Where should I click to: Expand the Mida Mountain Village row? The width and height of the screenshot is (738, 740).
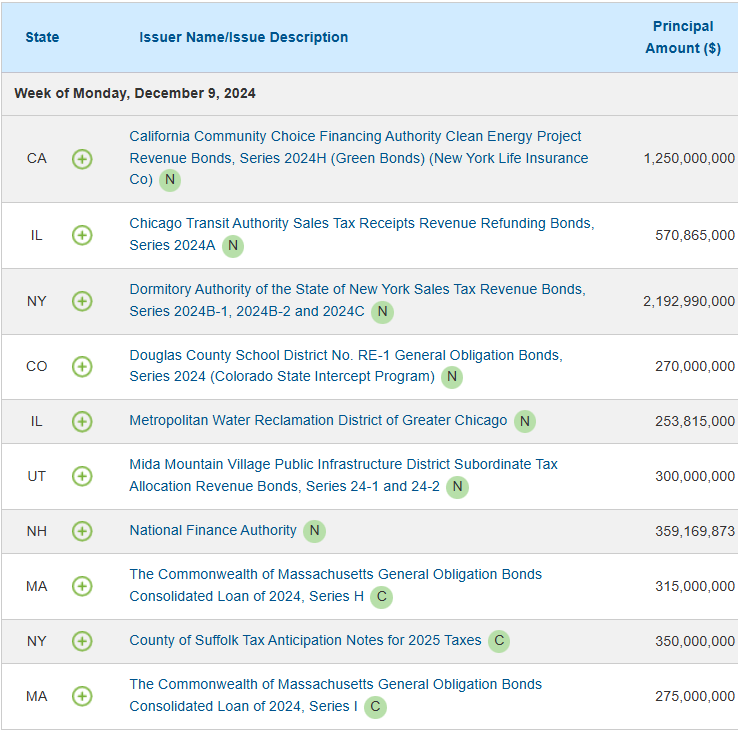coord(82,476)
